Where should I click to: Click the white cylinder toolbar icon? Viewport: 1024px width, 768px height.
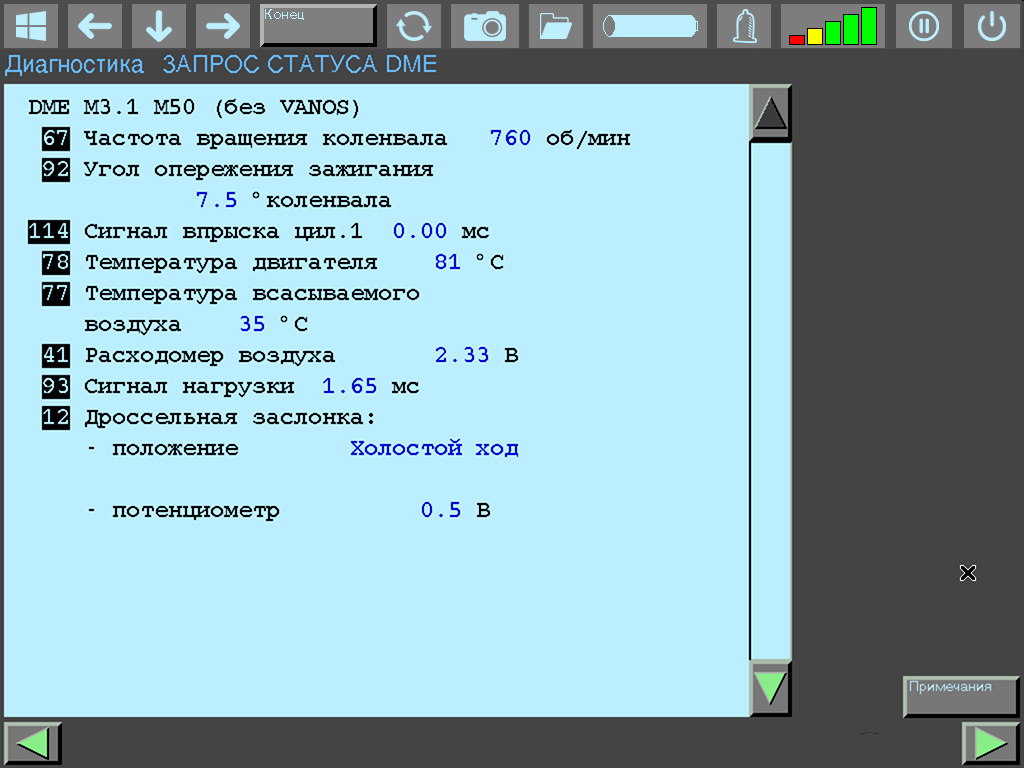pos(649,26)
